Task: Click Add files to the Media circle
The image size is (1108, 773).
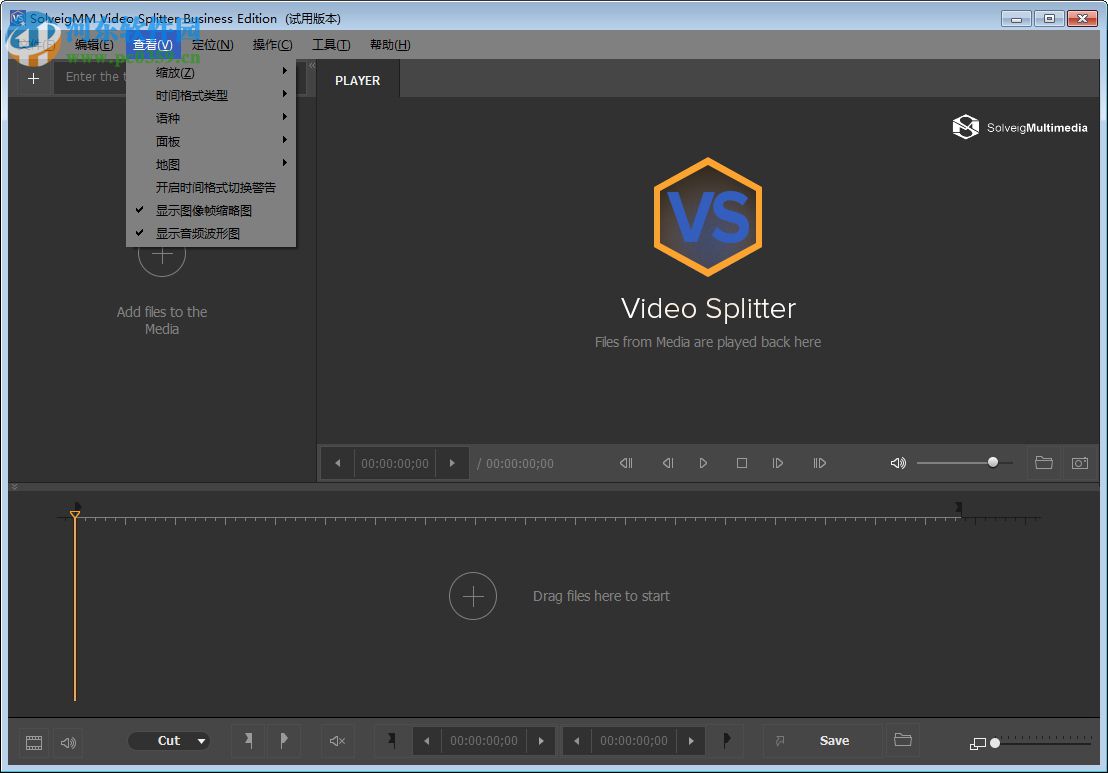Action: [x=161, y=256]
